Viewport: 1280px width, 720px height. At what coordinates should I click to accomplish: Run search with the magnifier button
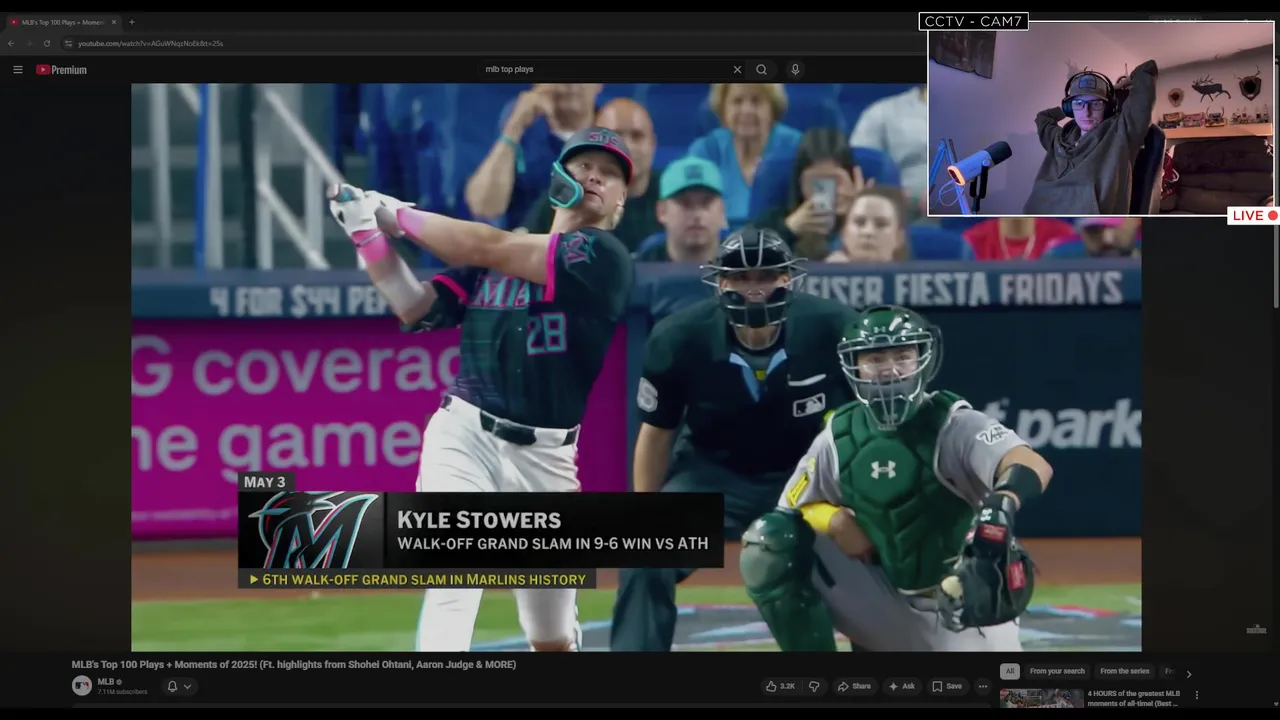pos(762,70)
